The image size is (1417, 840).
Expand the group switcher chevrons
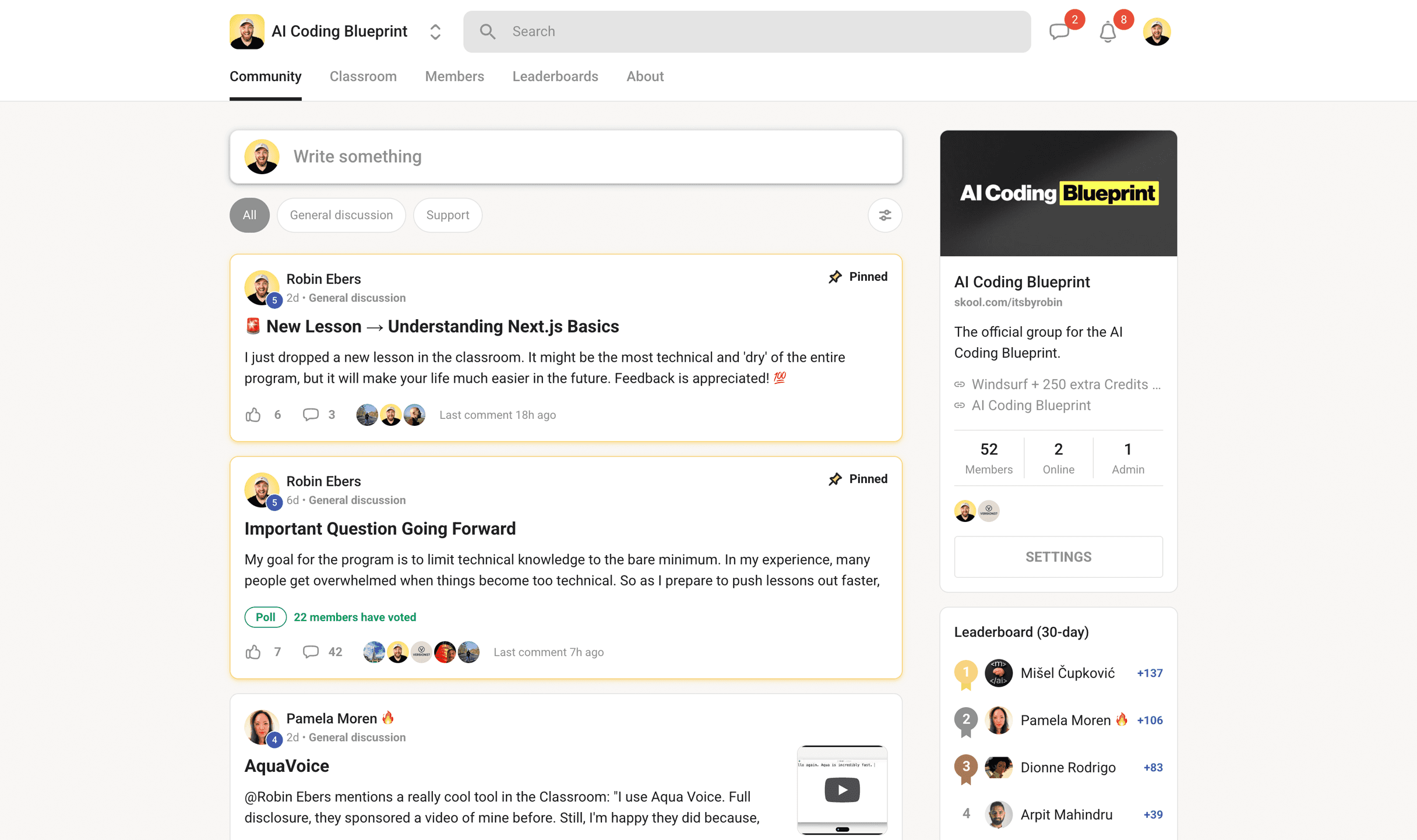[435, 31]
